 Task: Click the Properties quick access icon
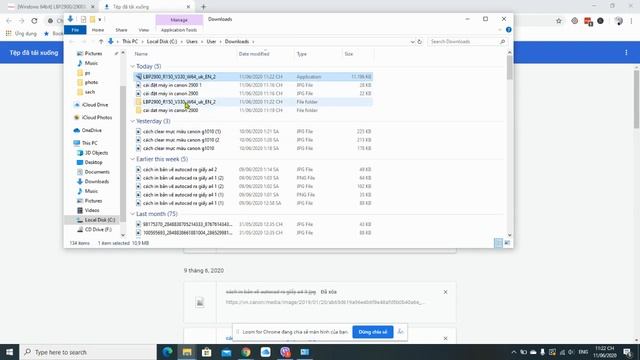click(83, 20)
